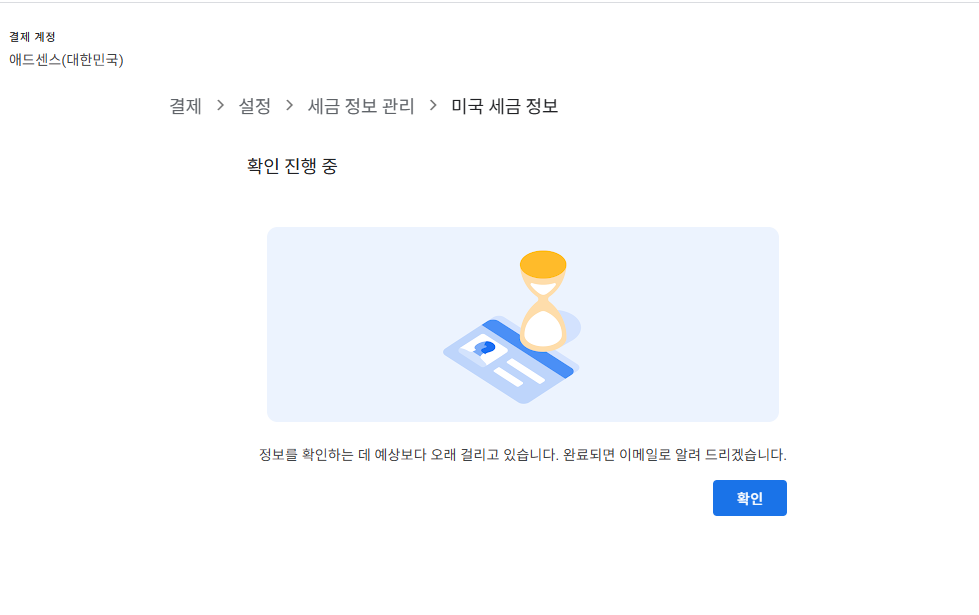The image size is (979, 615).
Task: Click the message about 이메일로 알려 드리겠습니다
Action: (523, 455)
